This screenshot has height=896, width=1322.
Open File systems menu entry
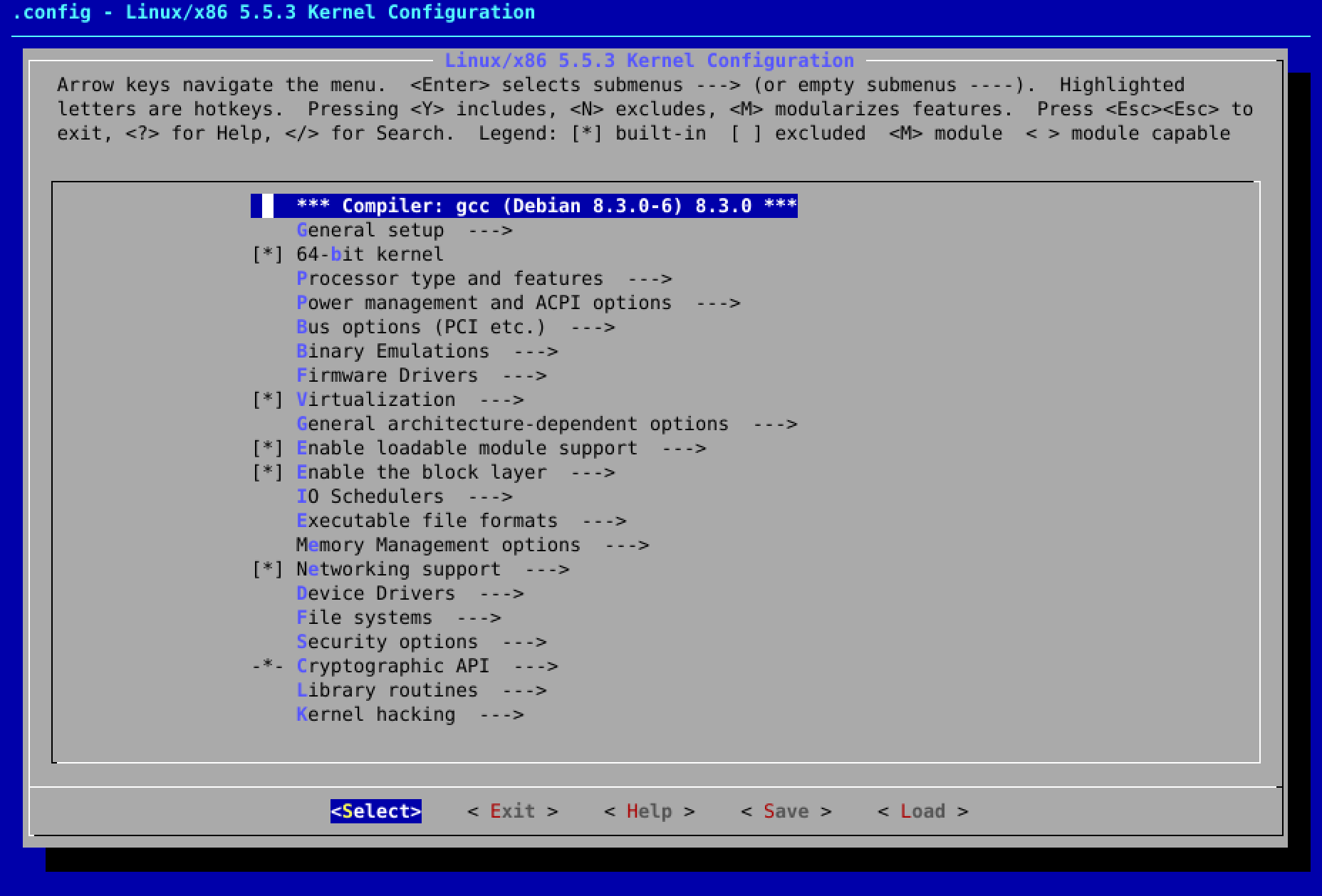pyautogui.click(x=398, y=618)
